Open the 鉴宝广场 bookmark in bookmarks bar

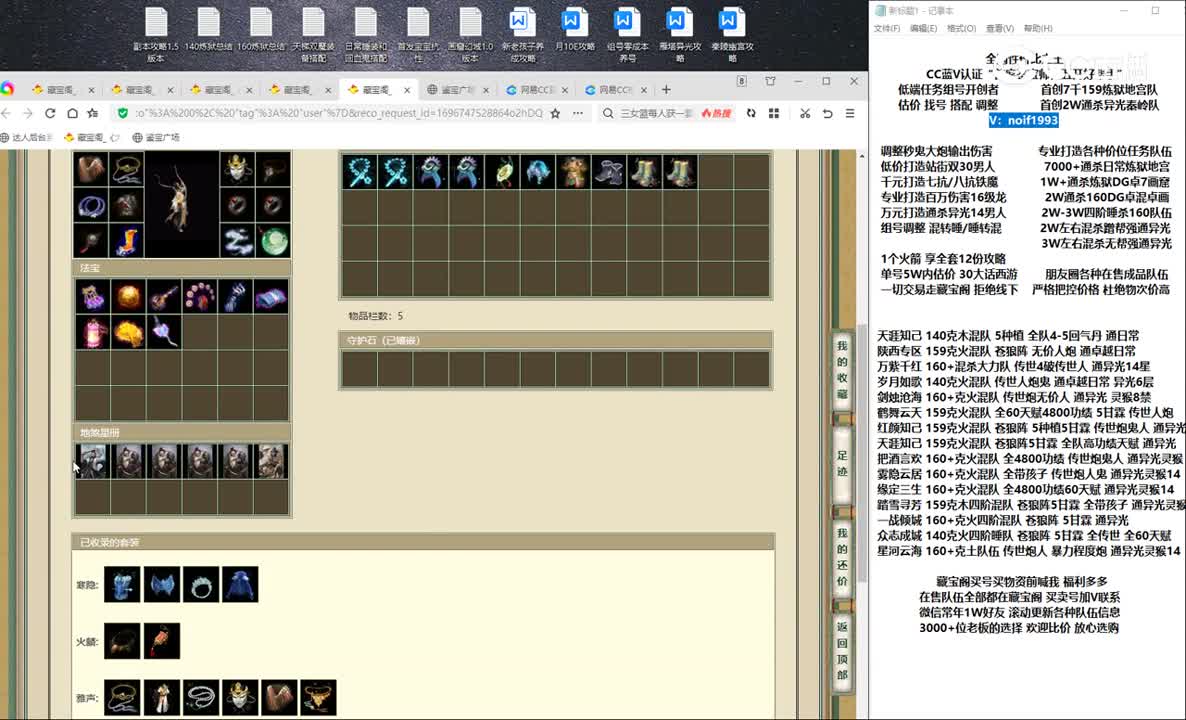[157, 138]
